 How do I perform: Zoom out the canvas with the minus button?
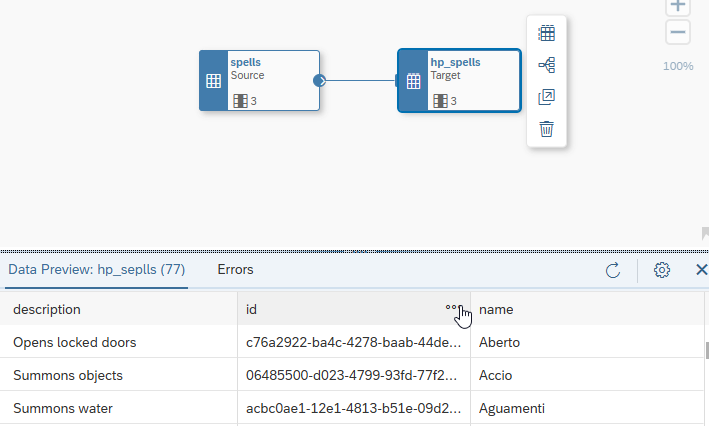(x=678, y=32)
